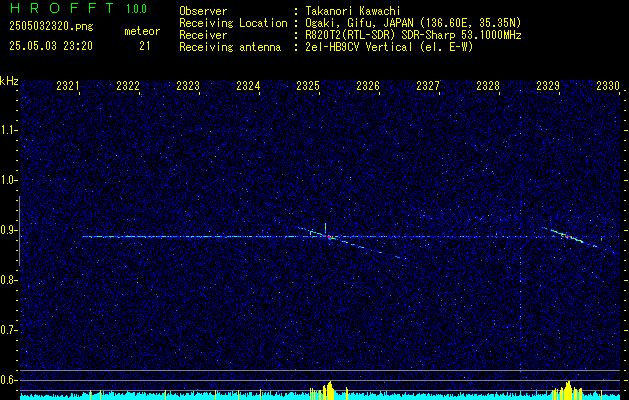The width and height of the screenshot is (629, 400).
Task: Select the filename 2505032320.png
Action: [51, 27]
